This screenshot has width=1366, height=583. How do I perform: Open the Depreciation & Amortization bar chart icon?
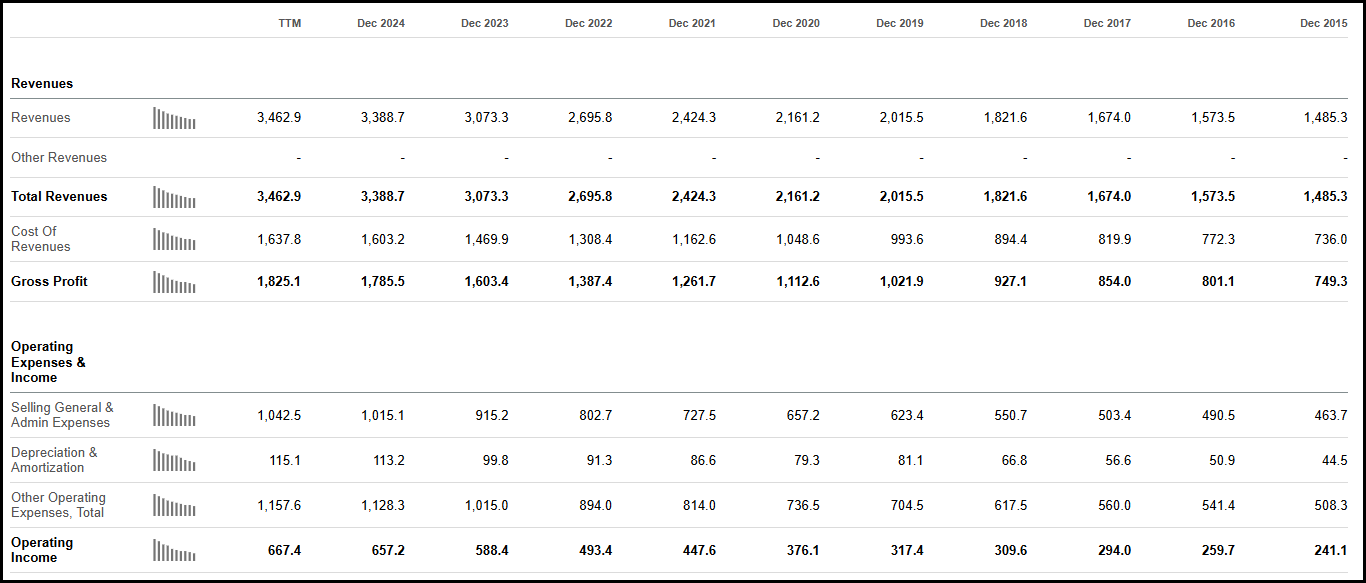click(174, 460)
